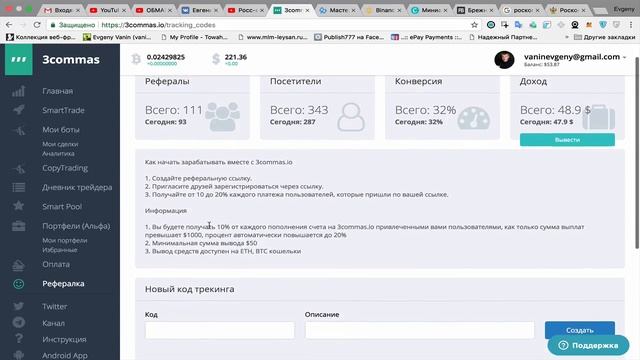Switch to the ОБМАН YouTube tab
The width and height of the screenshot is (640, 360).
click(154, 10)
